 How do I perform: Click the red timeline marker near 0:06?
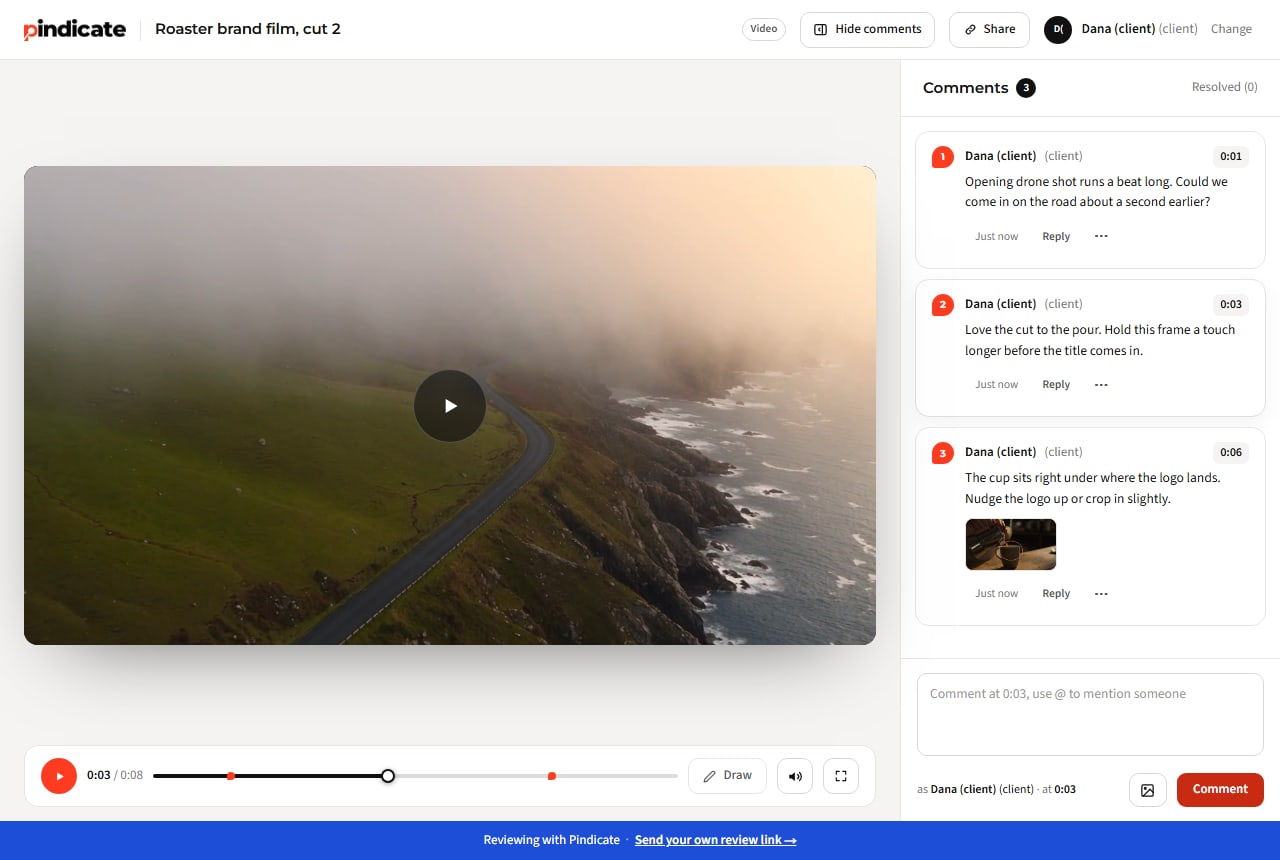pyautogui.click(x=552, y=776)
